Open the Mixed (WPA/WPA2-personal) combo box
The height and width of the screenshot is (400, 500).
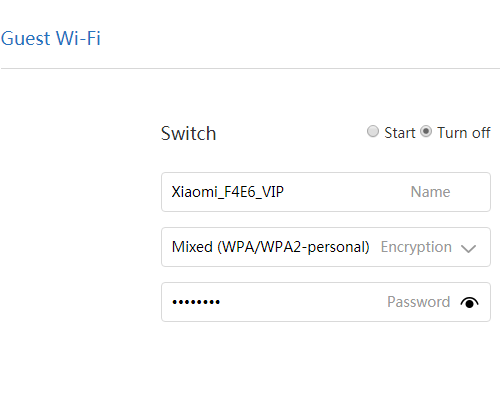(x=326, y=247)
